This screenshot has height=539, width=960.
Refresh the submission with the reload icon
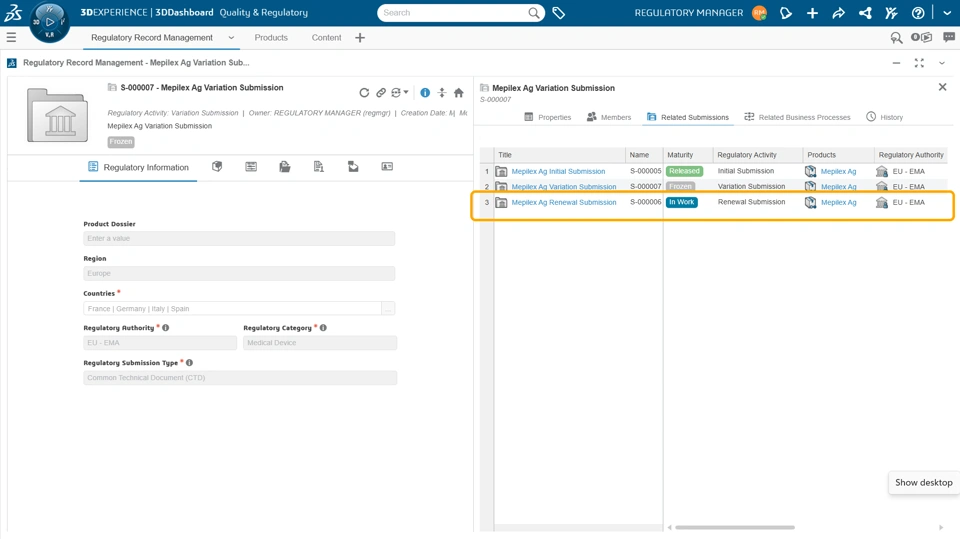(x=364, y=93)
